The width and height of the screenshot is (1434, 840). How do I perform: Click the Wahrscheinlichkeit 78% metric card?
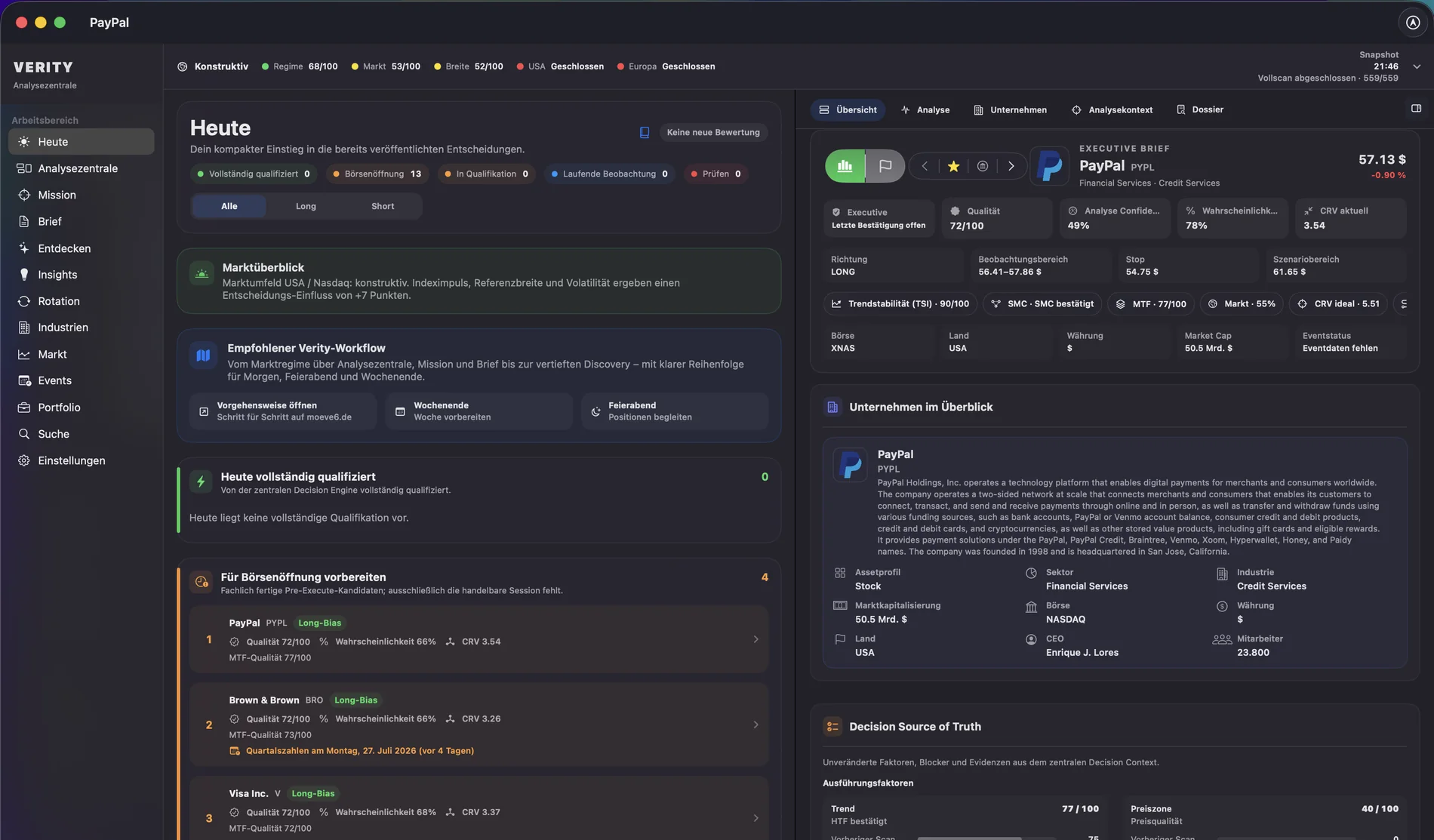[x=1232, y=218]
